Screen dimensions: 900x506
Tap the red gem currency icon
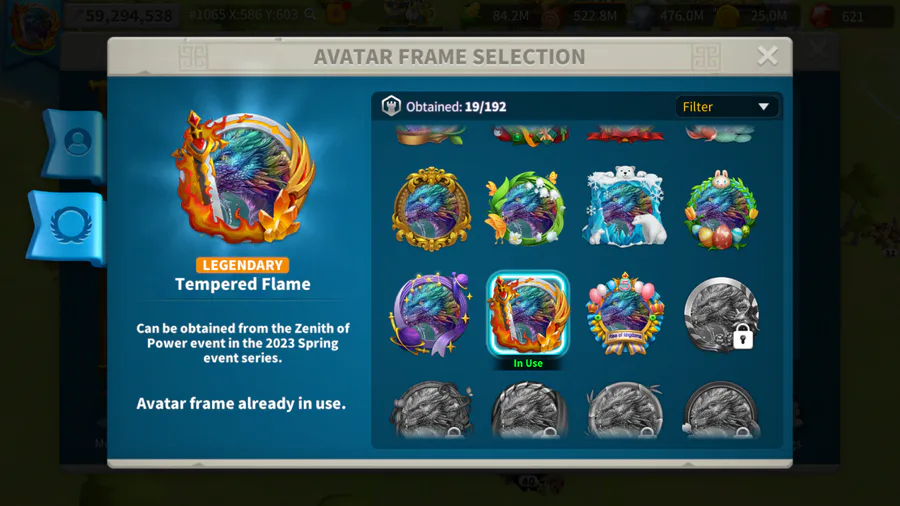pyautogui.click(x=821, y=16)
